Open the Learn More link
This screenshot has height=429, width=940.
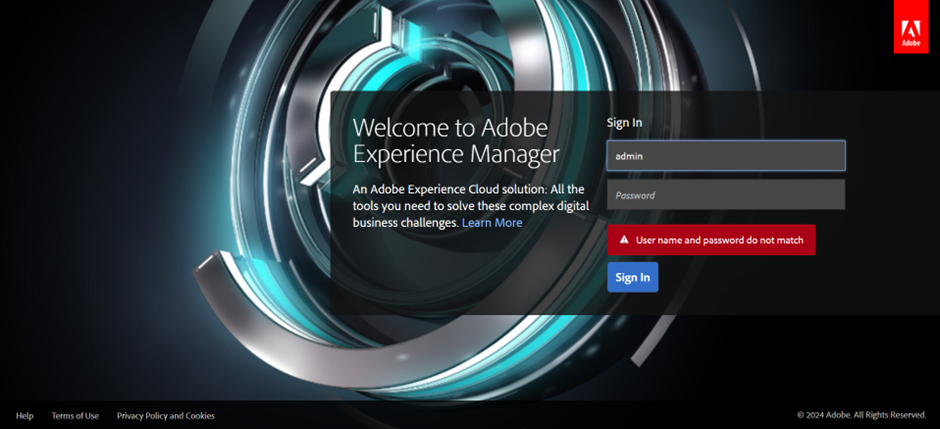(x=492, y=223)
